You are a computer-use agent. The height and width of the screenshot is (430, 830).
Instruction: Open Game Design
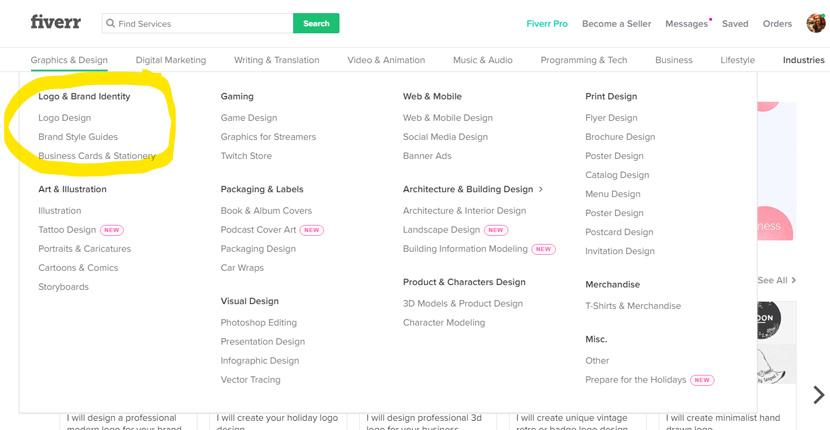click(249, 118)
